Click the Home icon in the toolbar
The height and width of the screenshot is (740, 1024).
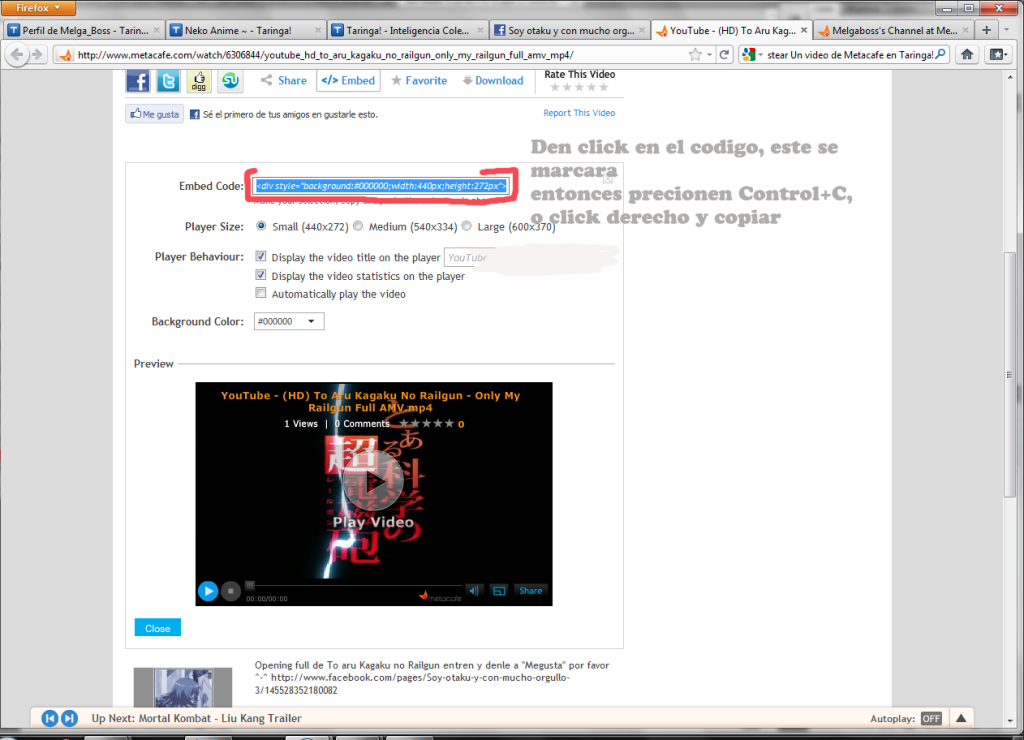pos(967,55)
